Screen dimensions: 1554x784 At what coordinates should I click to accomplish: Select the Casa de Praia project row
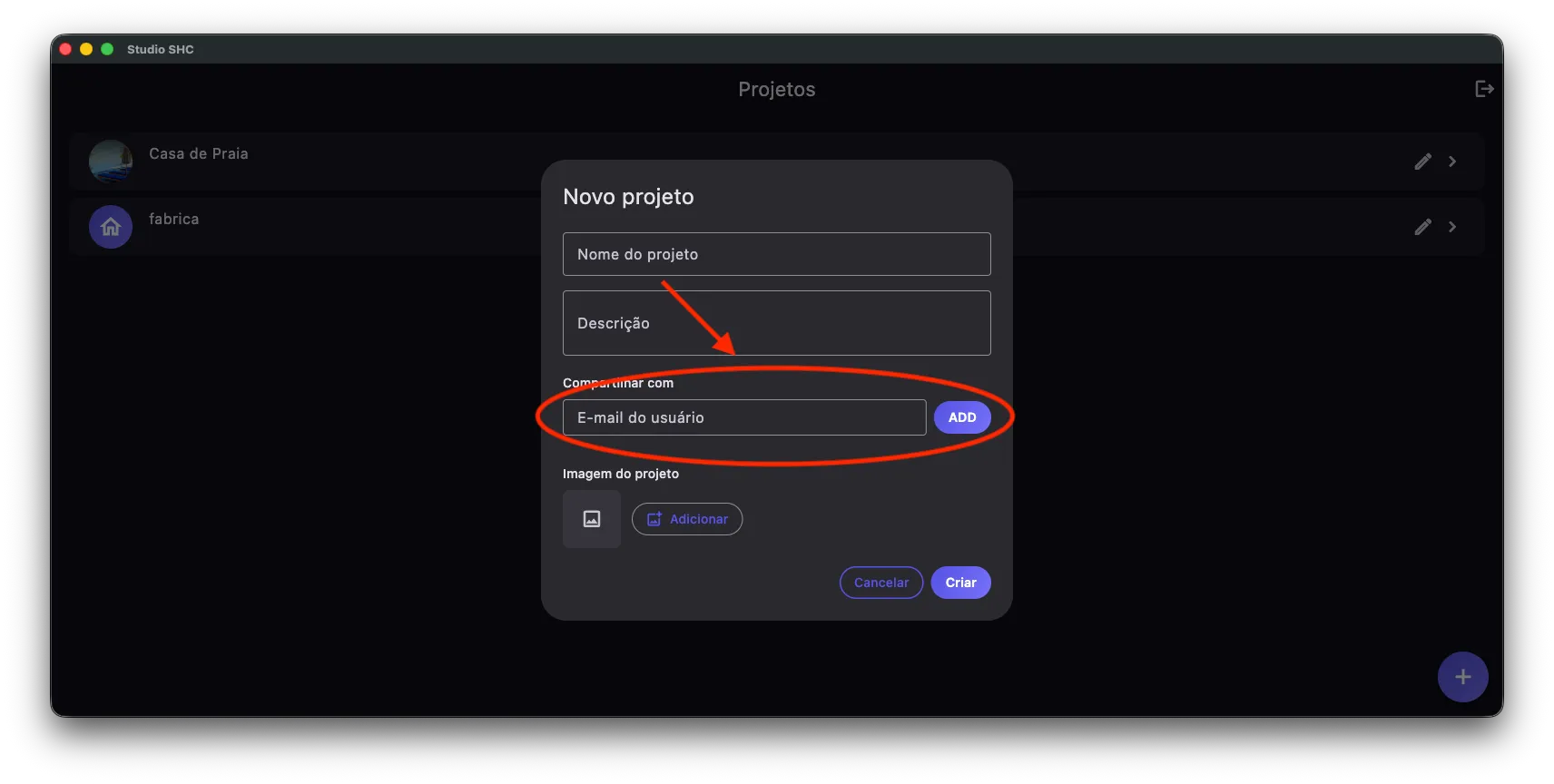pyautogui.click(x=777, y=162)
